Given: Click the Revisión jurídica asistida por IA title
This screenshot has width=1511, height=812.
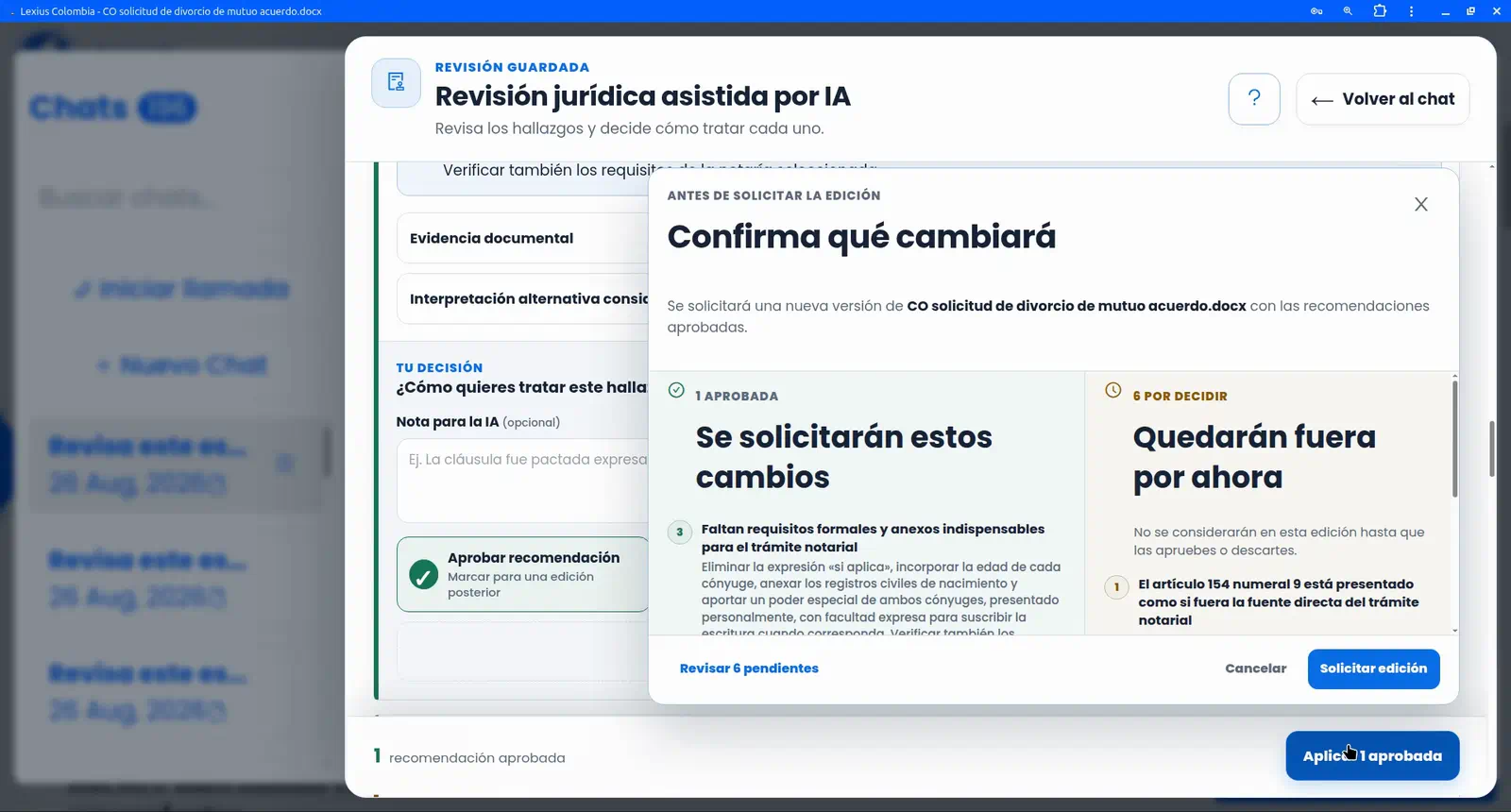Looking at the screenshot, I should point(642,96).
